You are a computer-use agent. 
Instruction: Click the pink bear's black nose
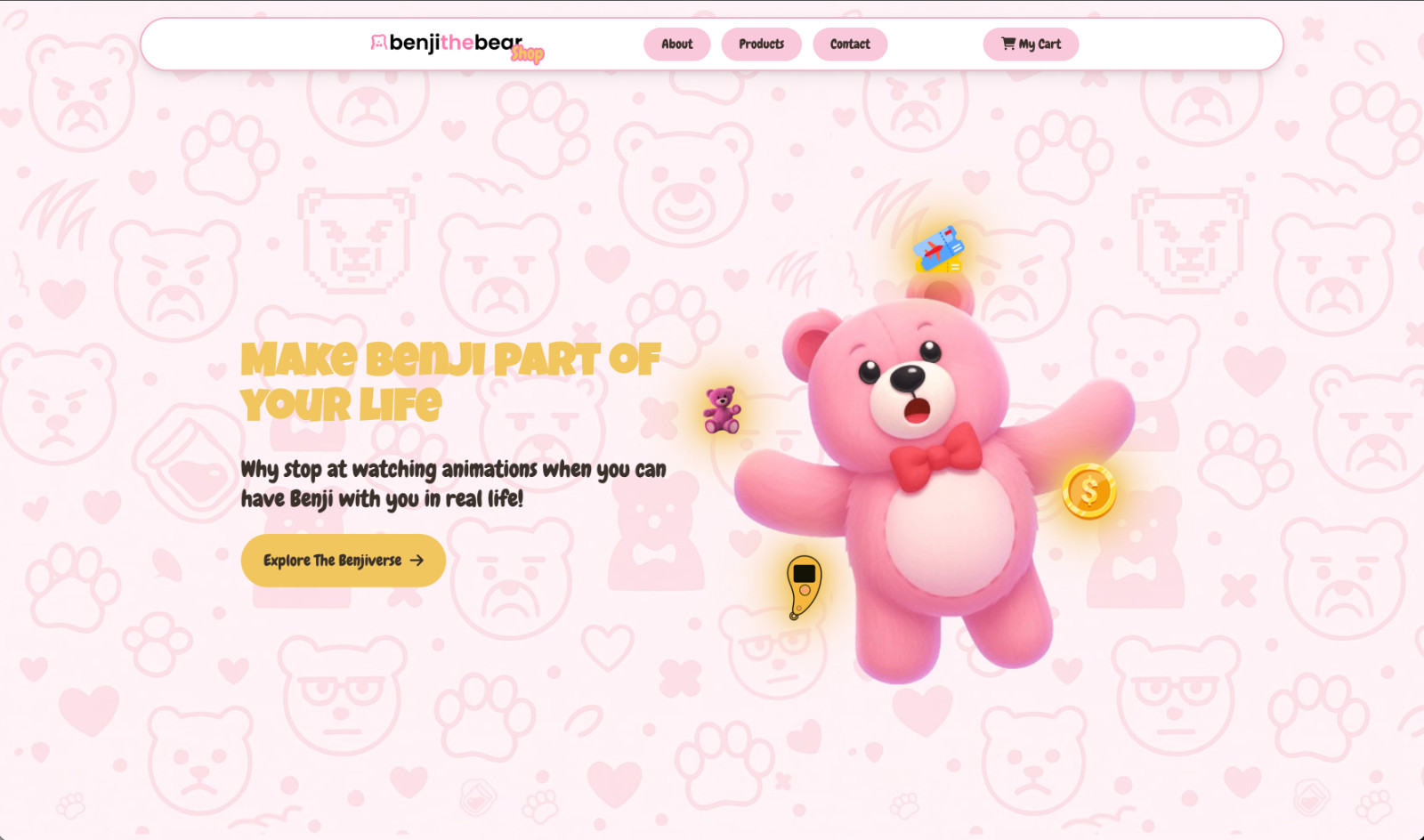point(908,378)
